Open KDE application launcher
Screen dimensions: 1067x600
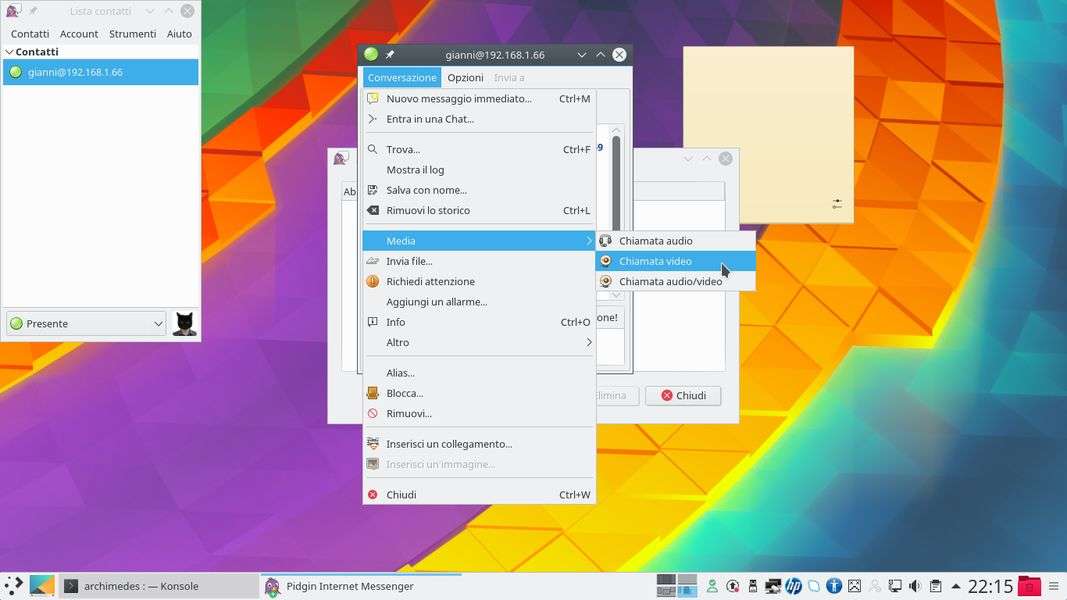tap(14, 586)
